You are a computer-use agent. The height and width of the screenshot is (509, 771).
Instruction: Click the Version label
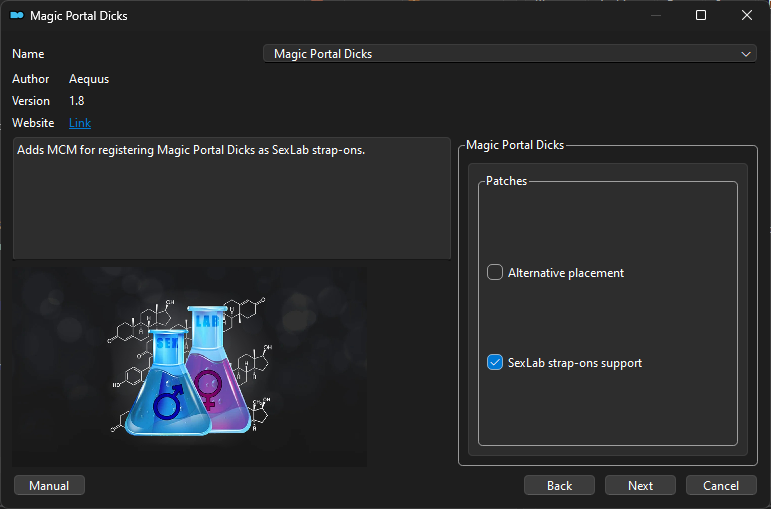(31, 101)
